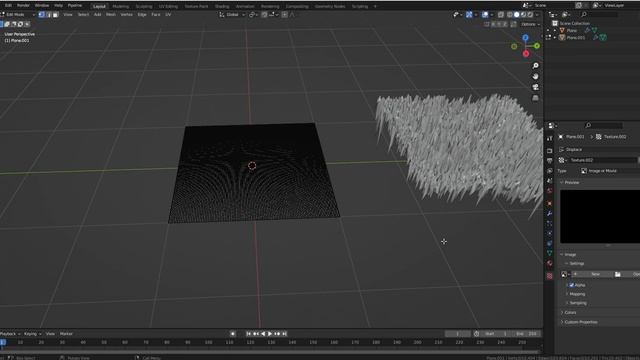
Task: Toggle the snapping magnet button
Action: pos(264,15)
